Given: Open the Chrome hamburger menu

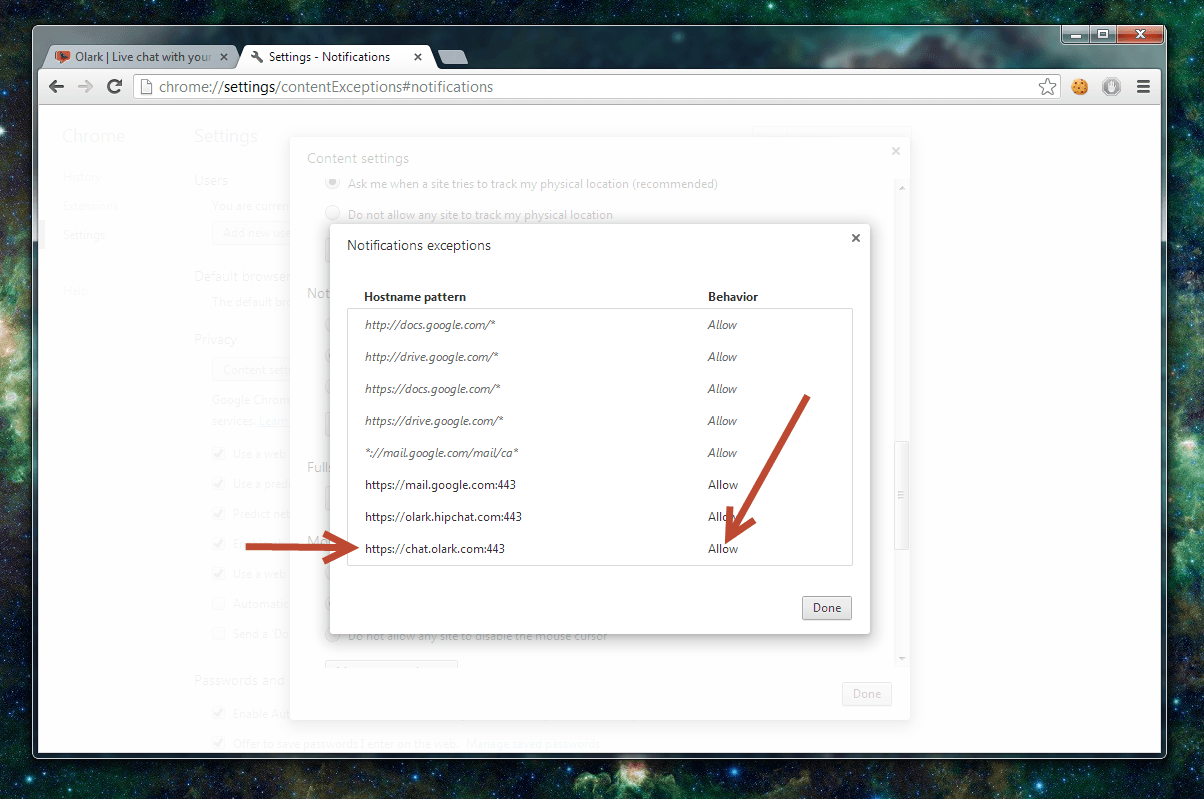Looking at the screenshot, I should click(1143, 87).
